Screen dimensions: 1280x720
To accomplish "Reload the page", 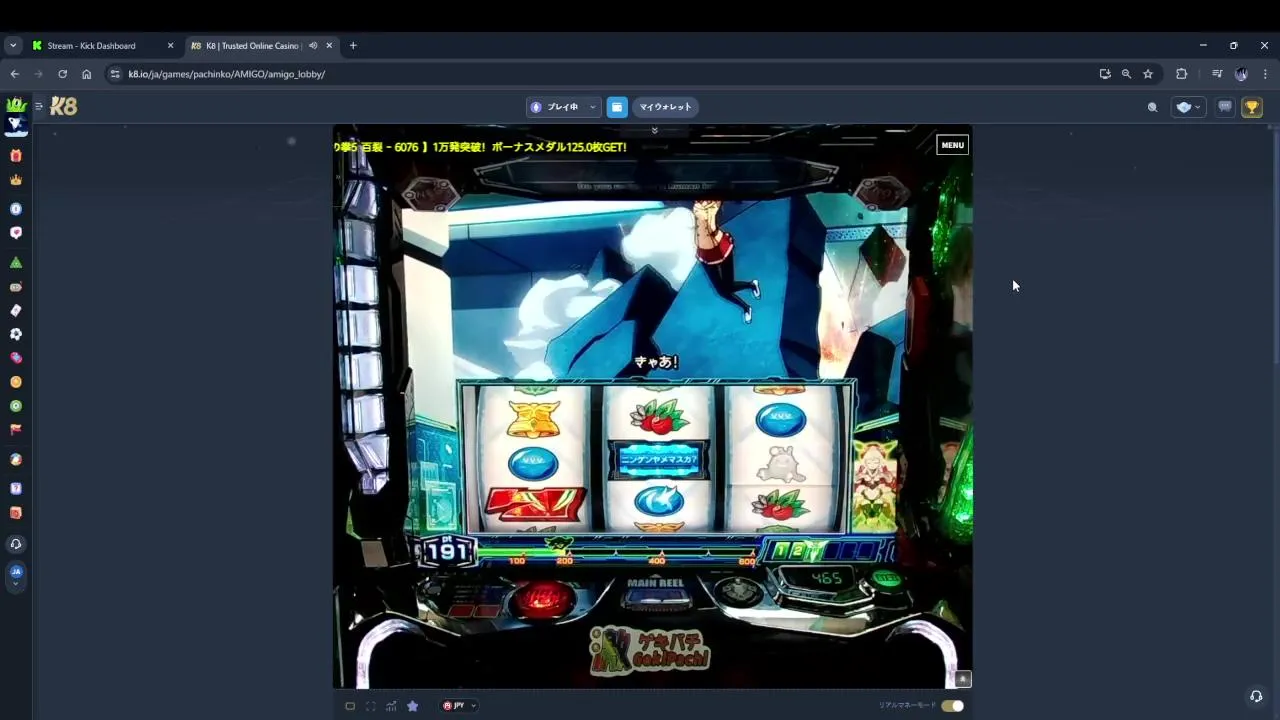I will [62, 74].
